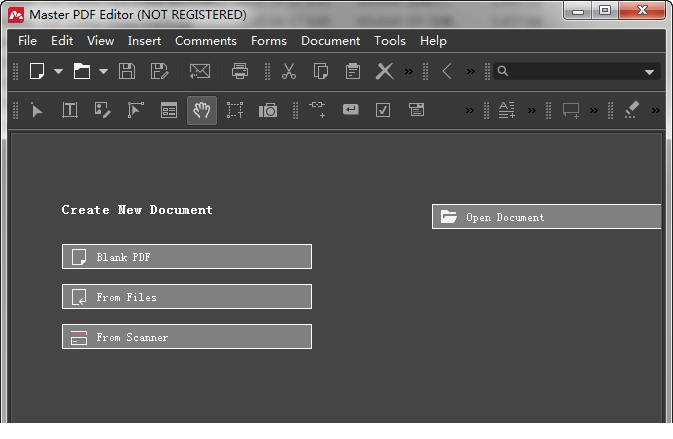Viewport: 673px width, 439px height.
Task: Click the Save floppy disk icon
Action: (127, 71)
